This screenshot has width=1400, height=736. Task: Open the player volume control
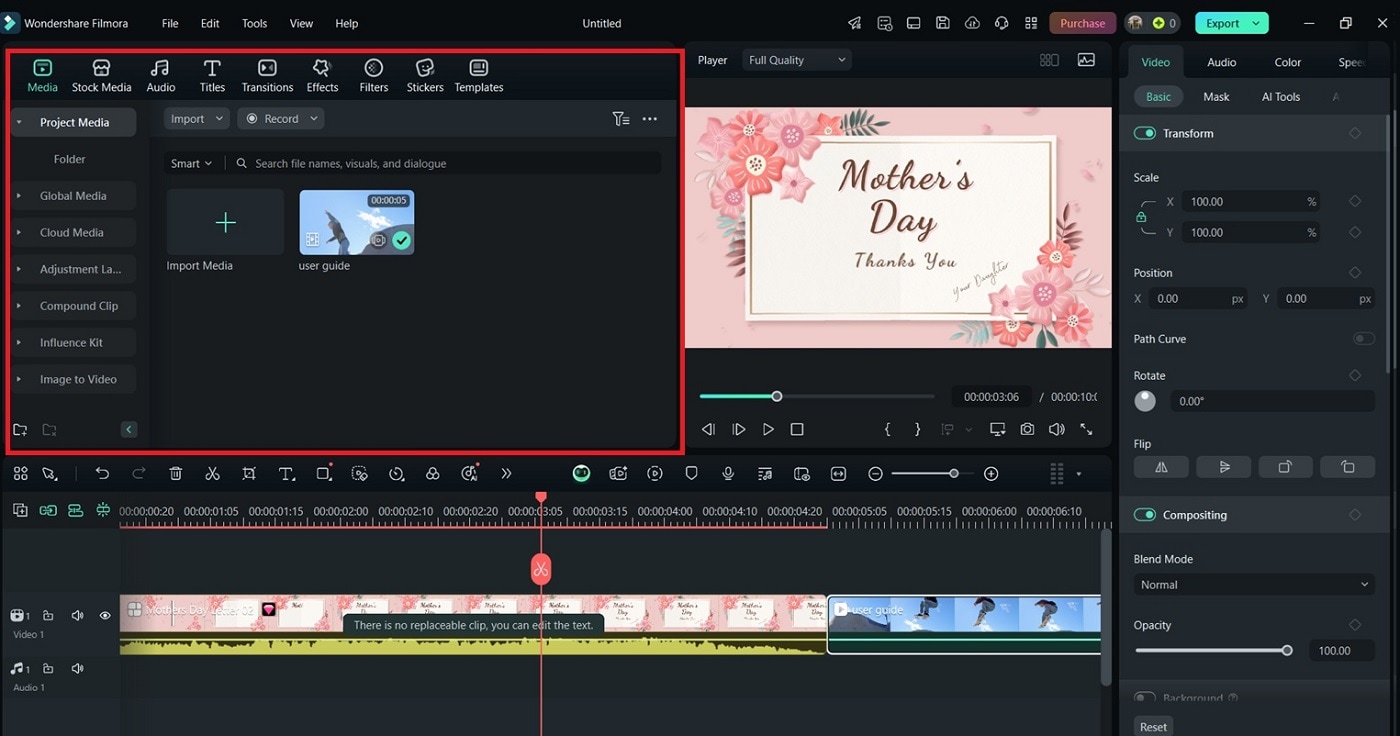[x=1057, y=429]
